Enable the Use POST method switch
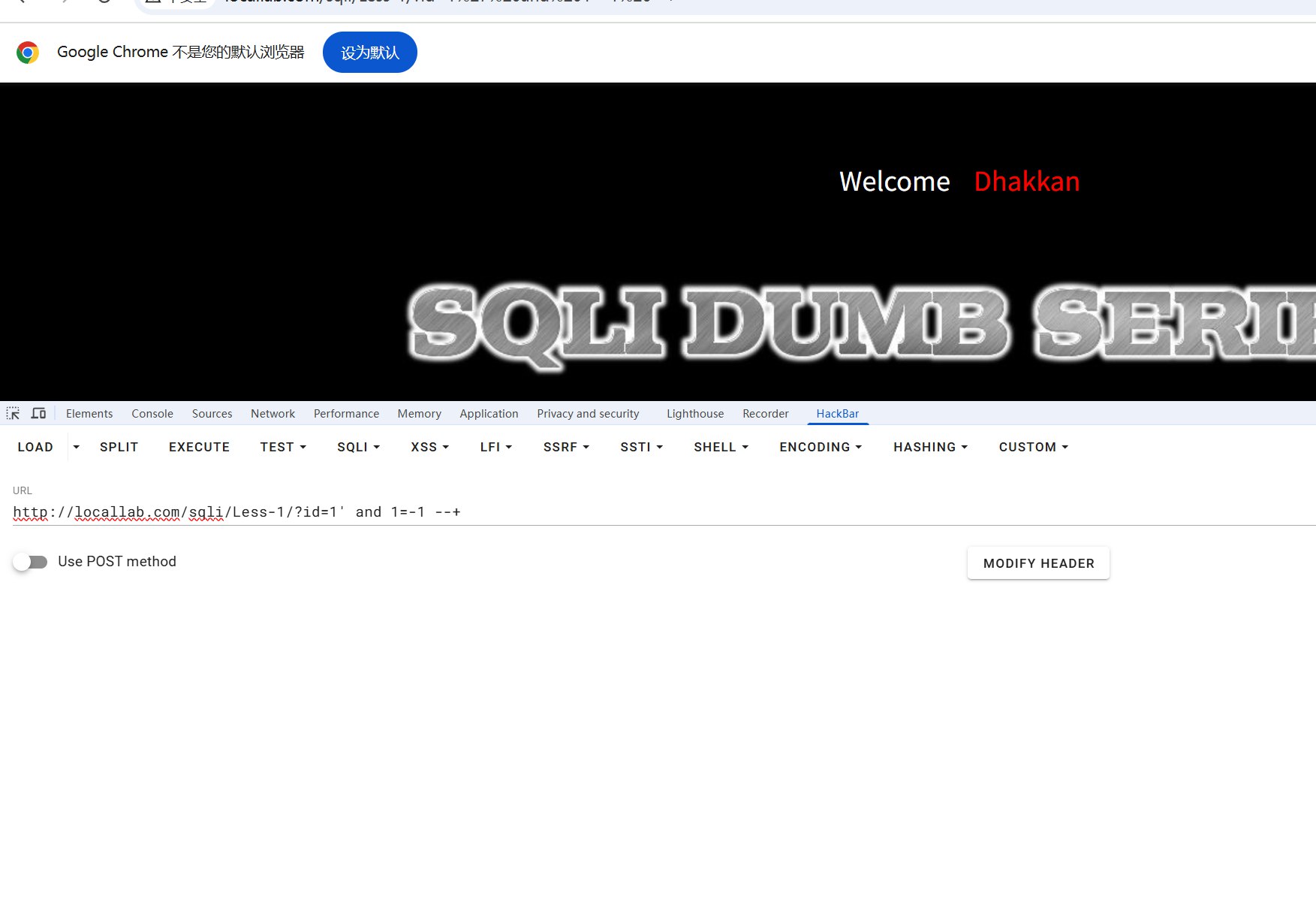Viewport: 1316px width, 917px height. tap(31, 562)
